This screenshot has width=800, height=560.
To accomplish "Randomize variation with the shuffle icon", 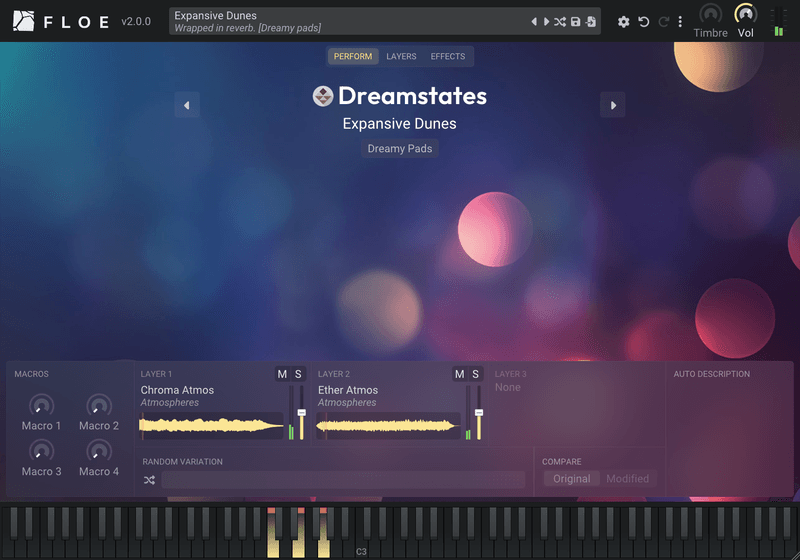I will [x=149, y=480].
